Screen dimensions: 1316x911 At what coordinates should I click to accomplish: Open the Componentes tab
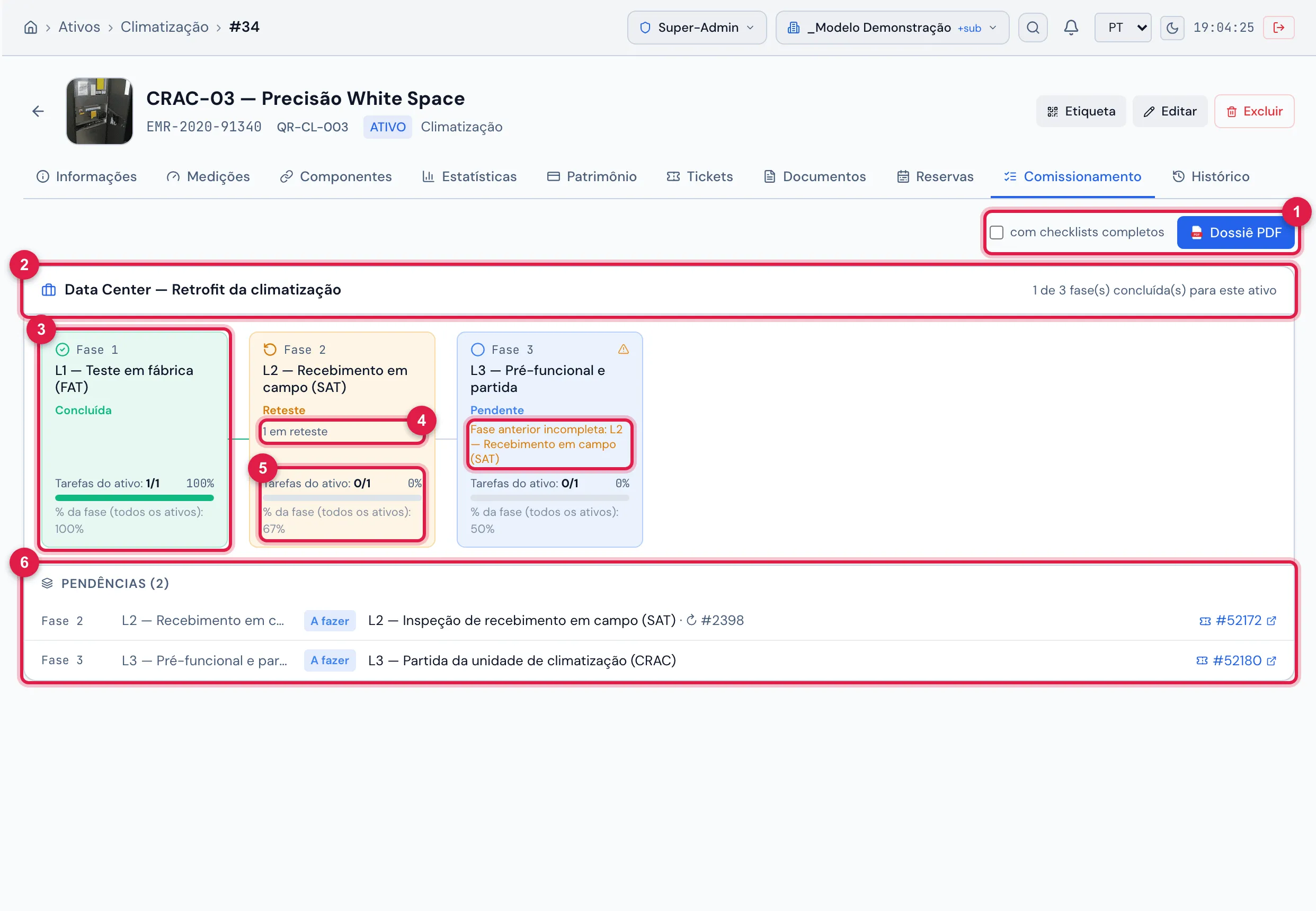click(x=336, y=176)
